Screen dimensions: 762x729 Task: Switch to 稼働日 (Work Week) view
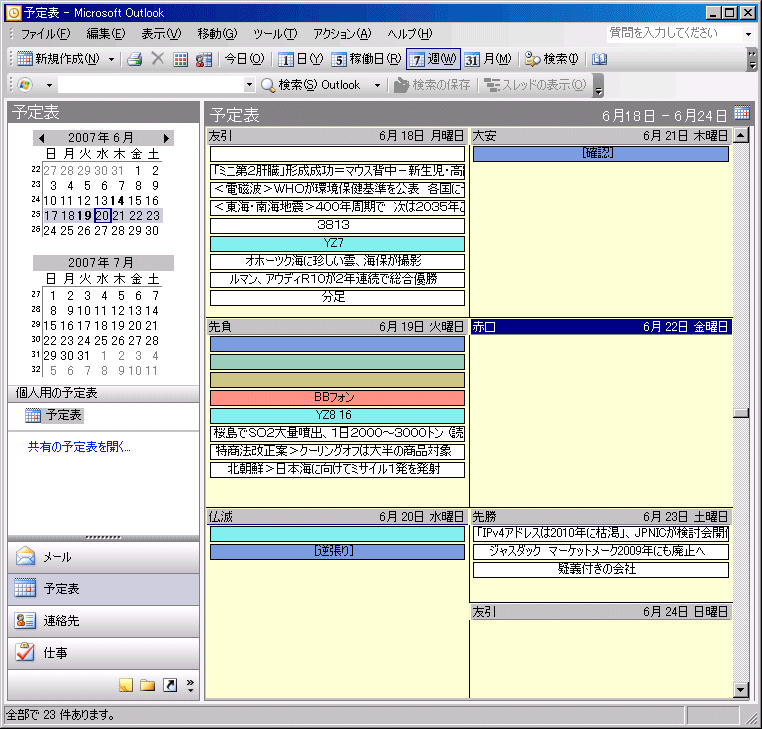pos(366,59)
